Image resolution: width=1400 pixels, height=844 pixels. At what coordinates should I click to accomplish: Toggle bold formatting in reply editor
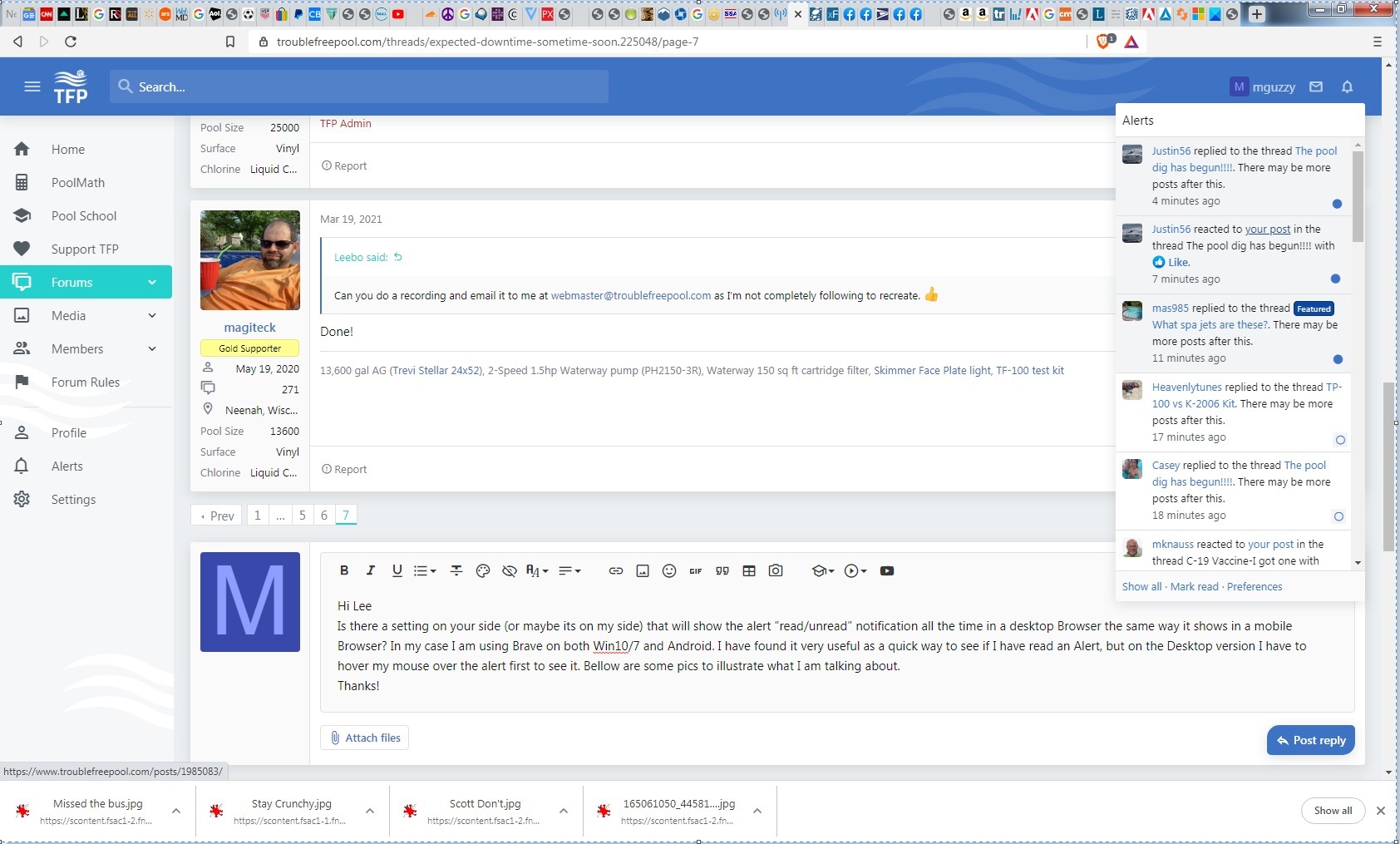[344, 570]
